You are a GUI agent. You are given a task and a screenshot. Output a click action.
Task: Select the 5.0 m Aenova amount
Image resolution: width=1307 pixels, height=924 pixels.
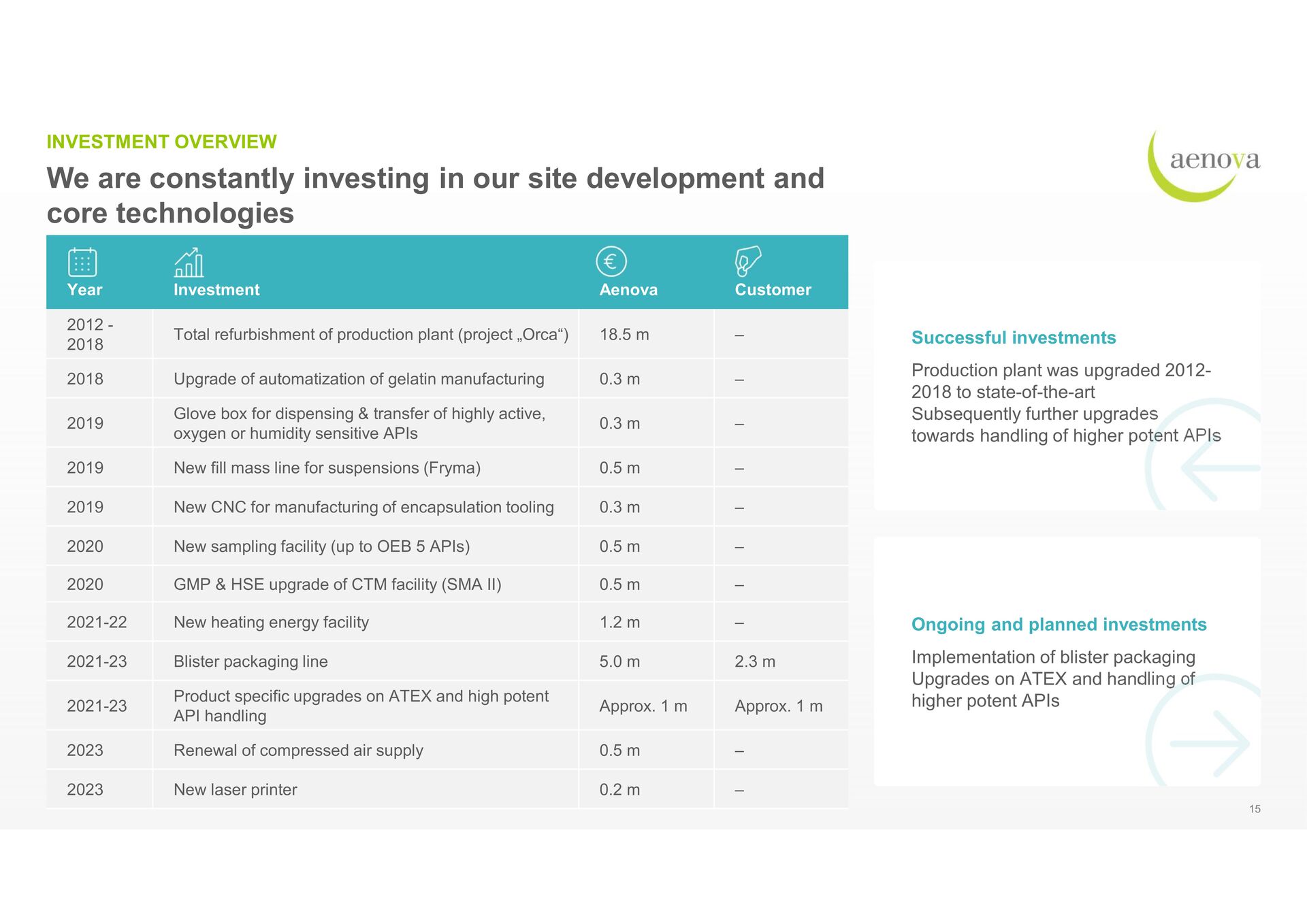[x=619, y=662]
